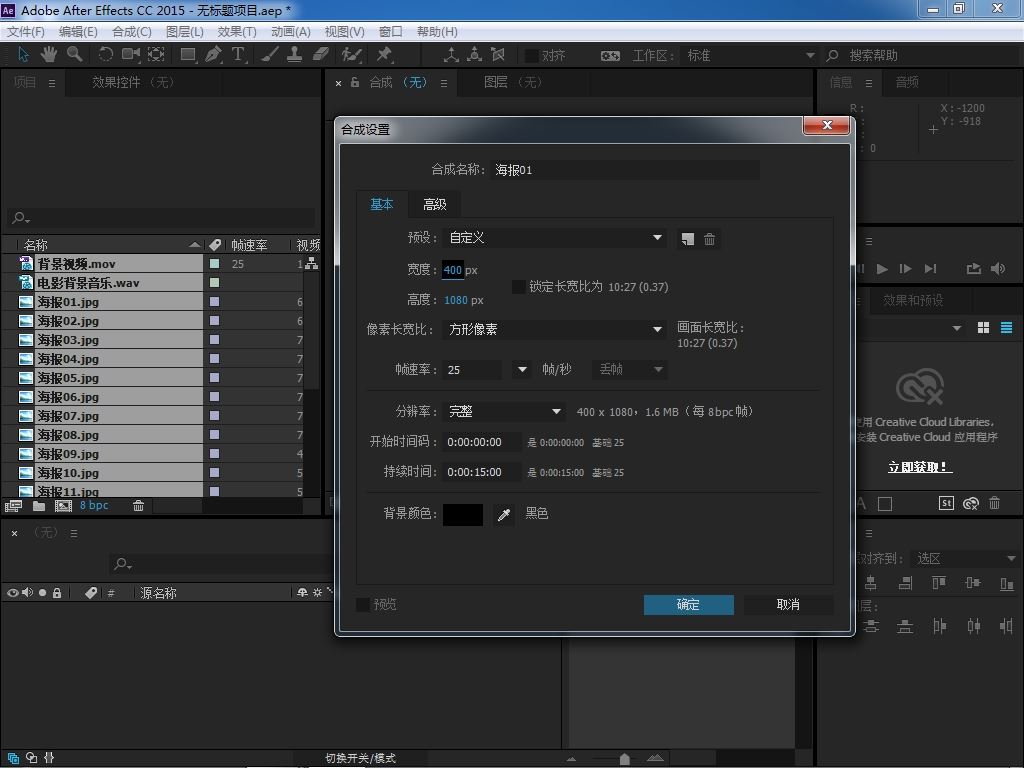Open the preset dropdown
The height and width of the screenshot is (768, 1024).
coord(554,238)
